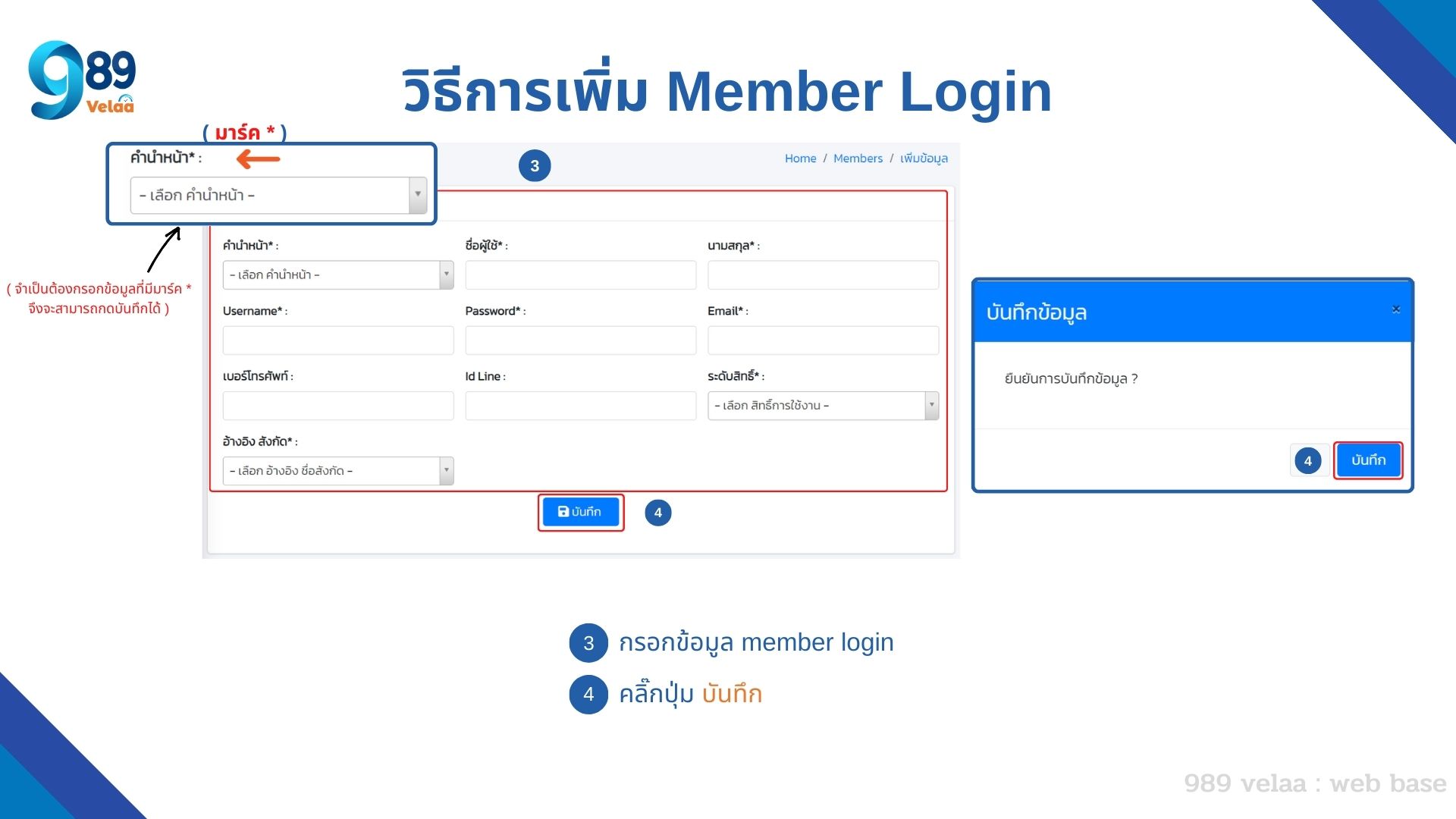Confirm with บันทึก button in the dialog
Image resolution: width=1456 pixels, height=819 pixels.
[x=1368, y=460]
